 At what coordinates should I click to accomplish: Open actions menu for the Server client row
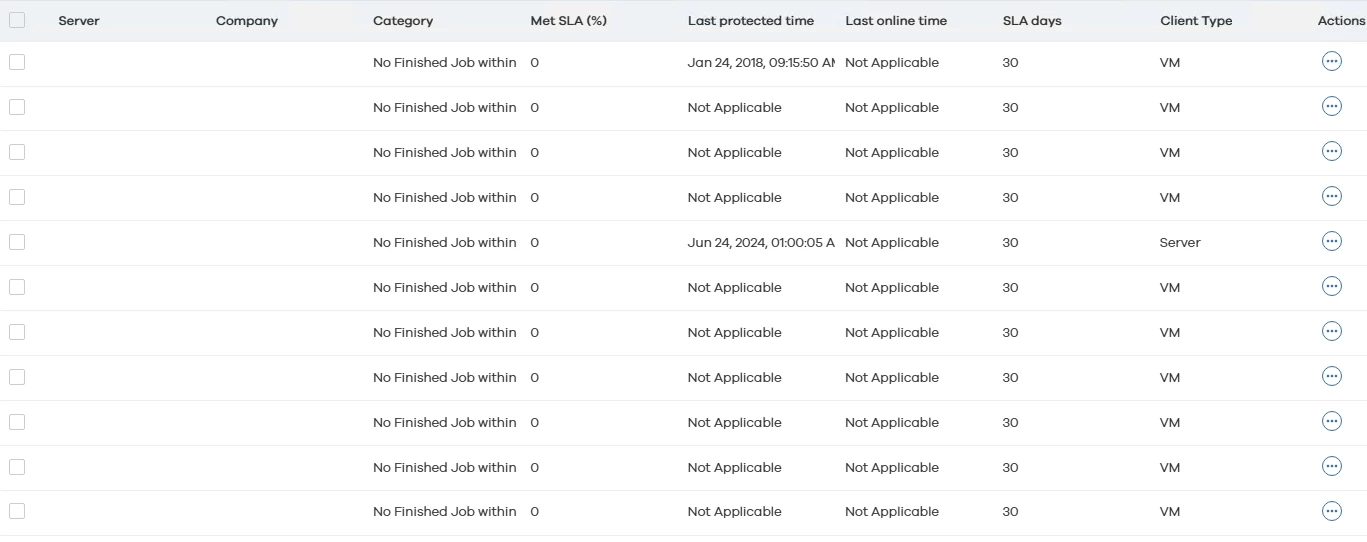point(1331,241)
